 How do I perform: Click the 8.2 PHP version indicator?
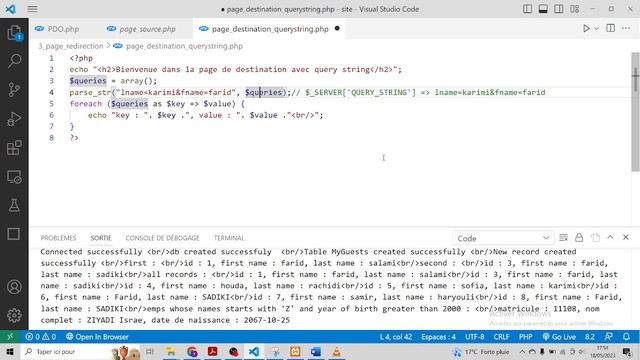click(590, 337)
